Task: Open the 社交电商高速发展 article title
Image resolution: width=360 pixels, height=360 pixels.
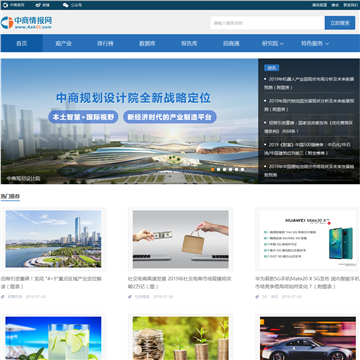Action: pos(180,282)
